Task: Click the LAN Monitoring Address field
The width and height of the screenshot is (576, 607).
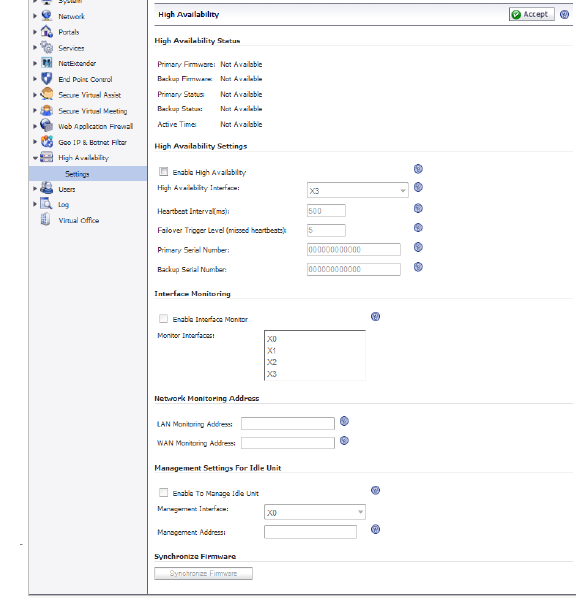Action: coord(288,423)
